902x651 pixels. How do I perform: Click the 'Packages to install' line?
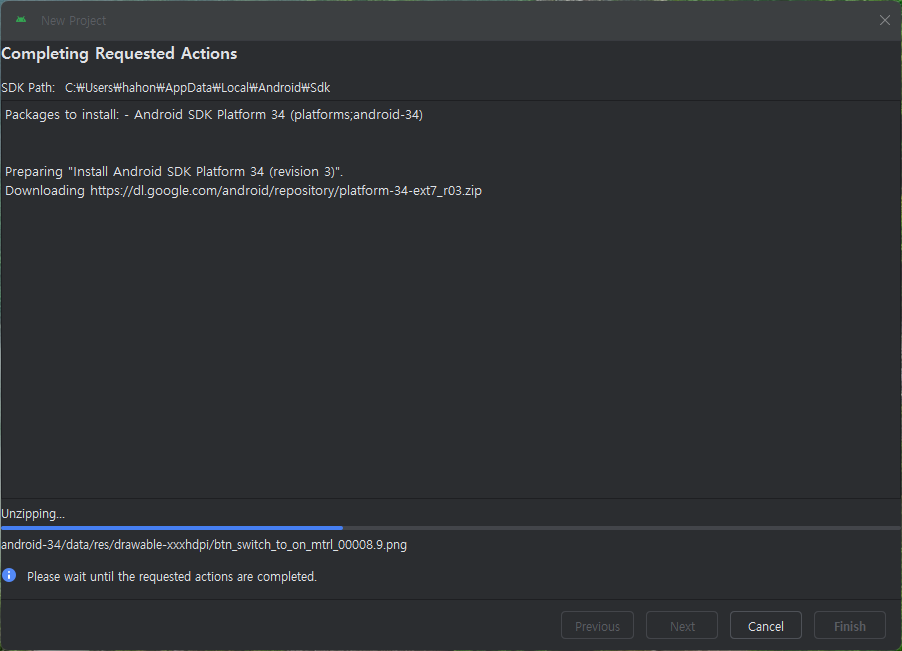click(x=214, y=114)
